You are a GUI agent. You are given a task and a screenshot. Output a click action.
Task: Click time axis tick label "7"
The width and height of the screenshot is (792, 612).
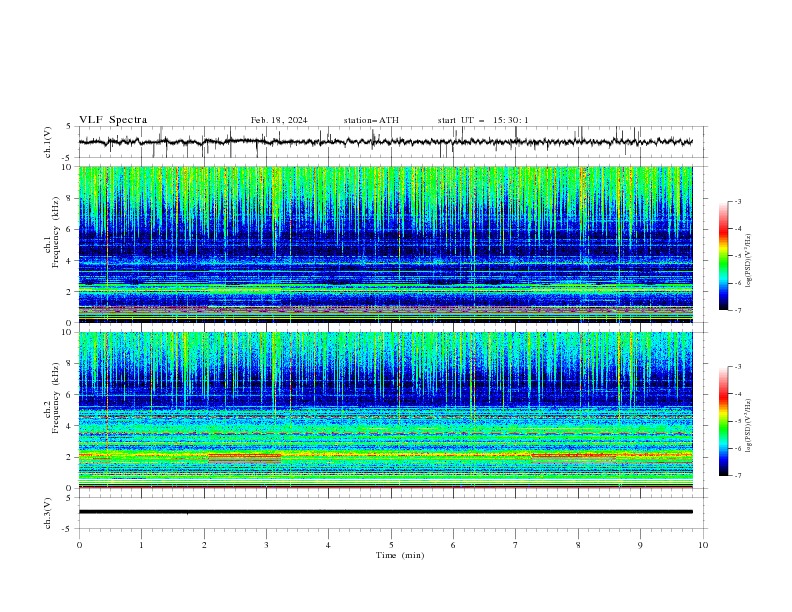516,545
